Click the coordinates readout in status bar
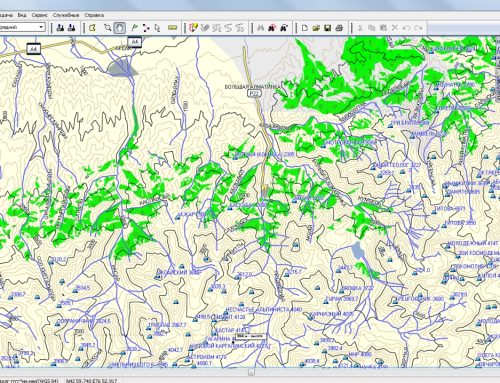Image resolution: width=500 pixels, height=383 pixels. 91,380
